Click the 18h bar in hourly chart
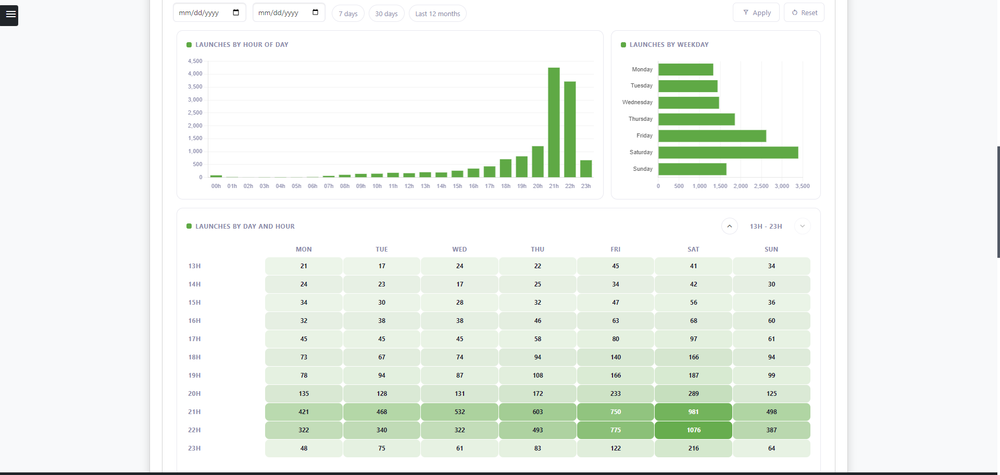1000x475 pixels. point(506,168)
